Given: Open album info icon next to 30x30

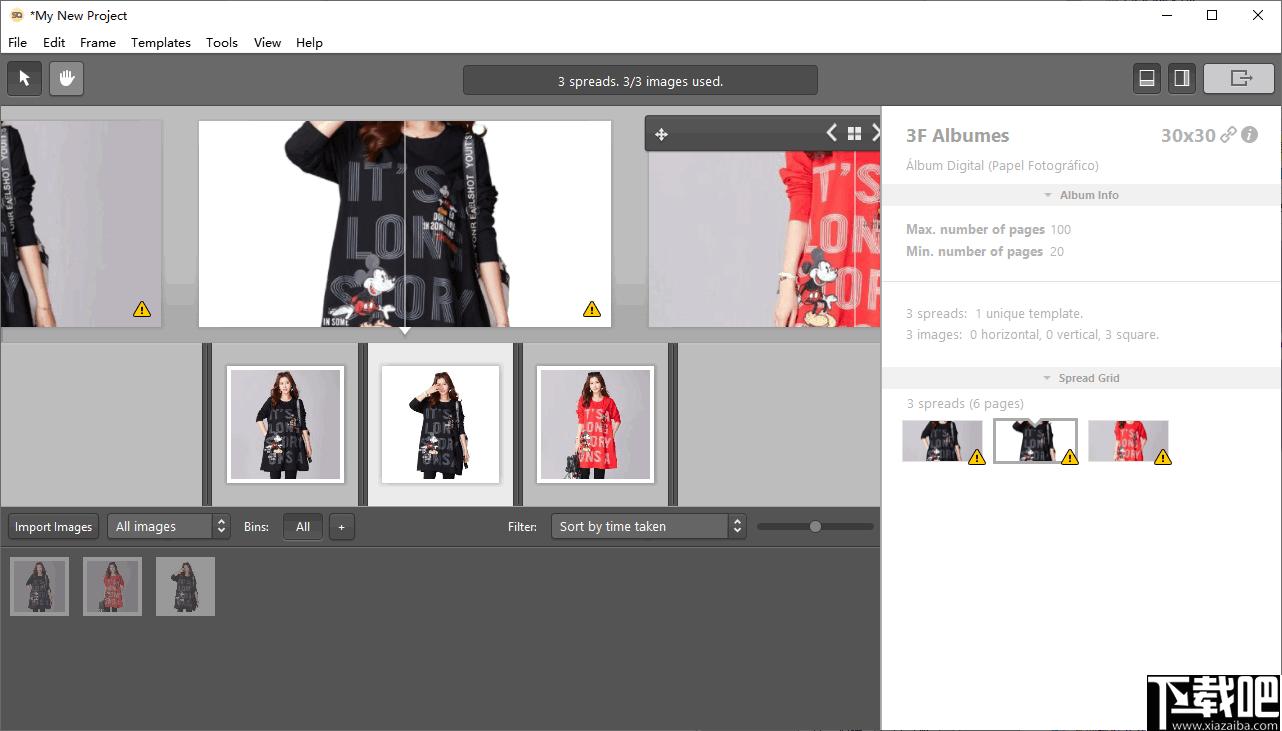Looking at the screenshot, I should point(1249,135).
